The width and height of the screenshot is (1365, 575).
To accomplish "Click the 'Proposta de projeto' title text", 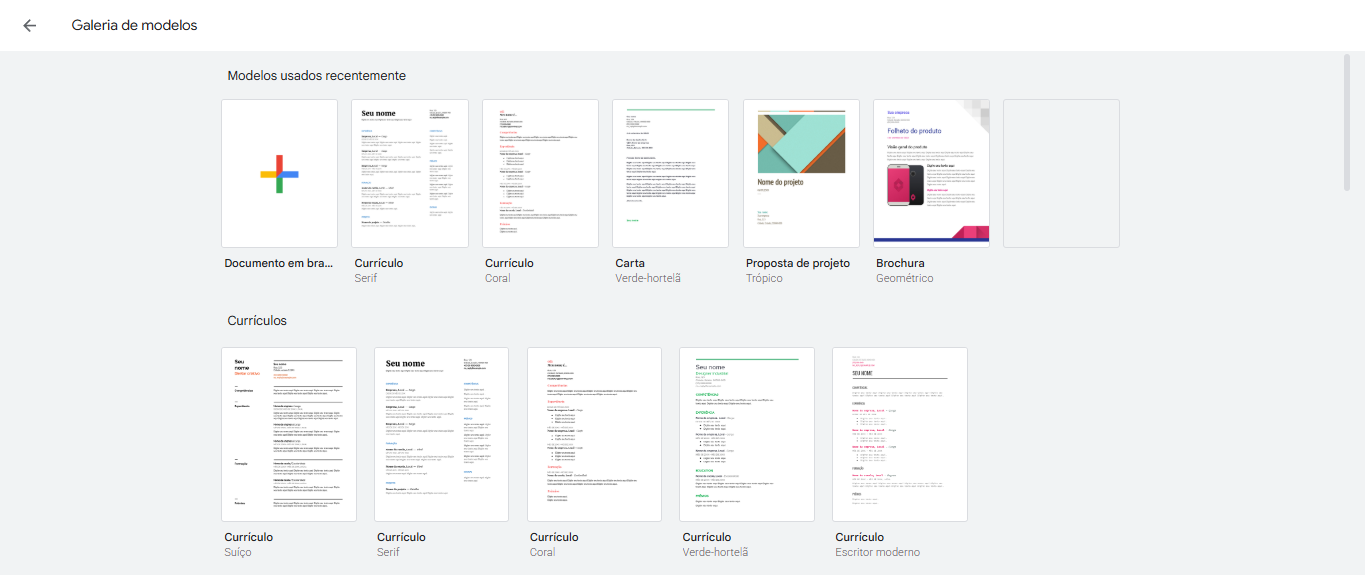I will (x=798, y=263).
